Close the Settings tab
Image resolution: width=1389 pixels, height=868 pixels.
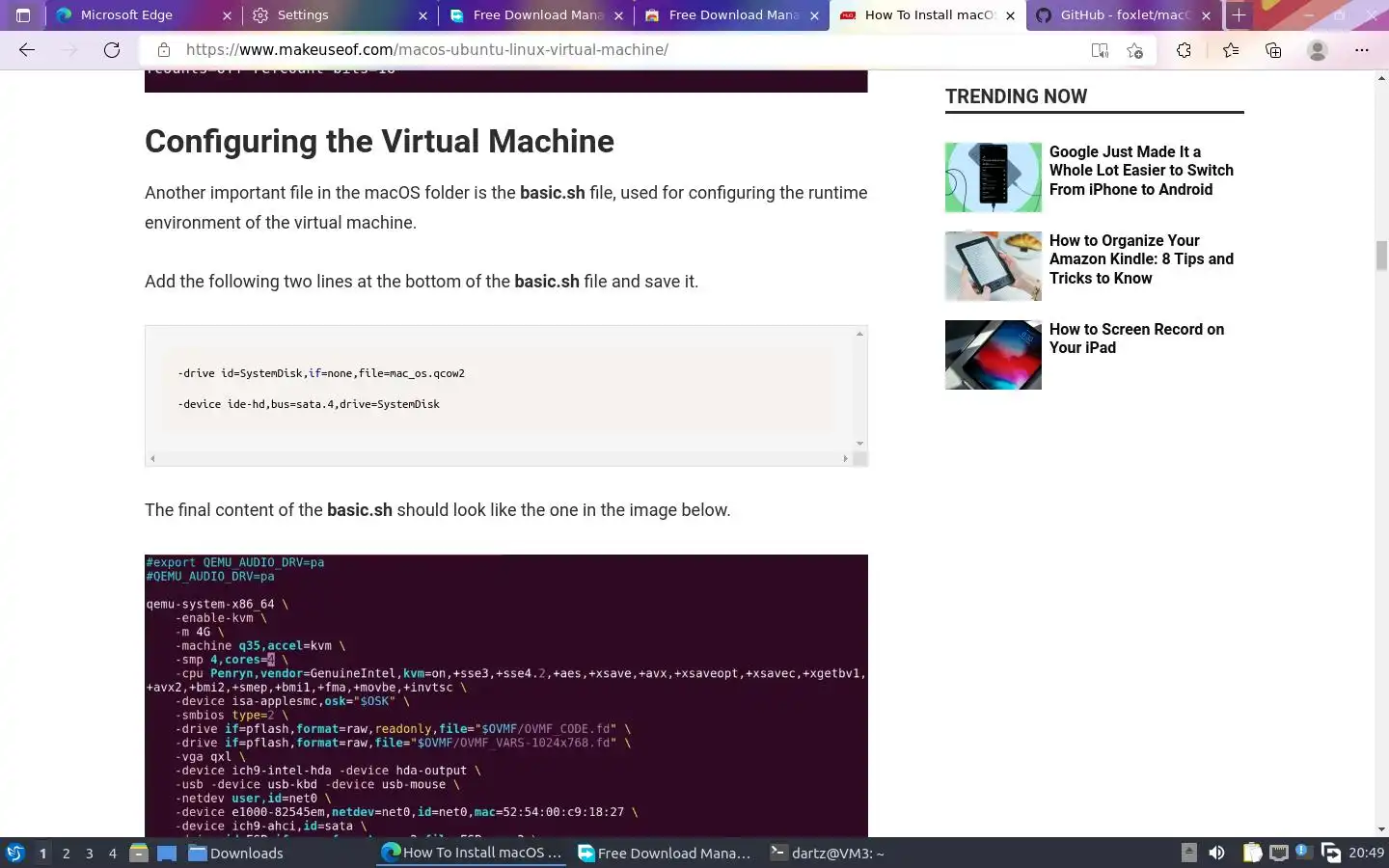click(x=422, y=15)
